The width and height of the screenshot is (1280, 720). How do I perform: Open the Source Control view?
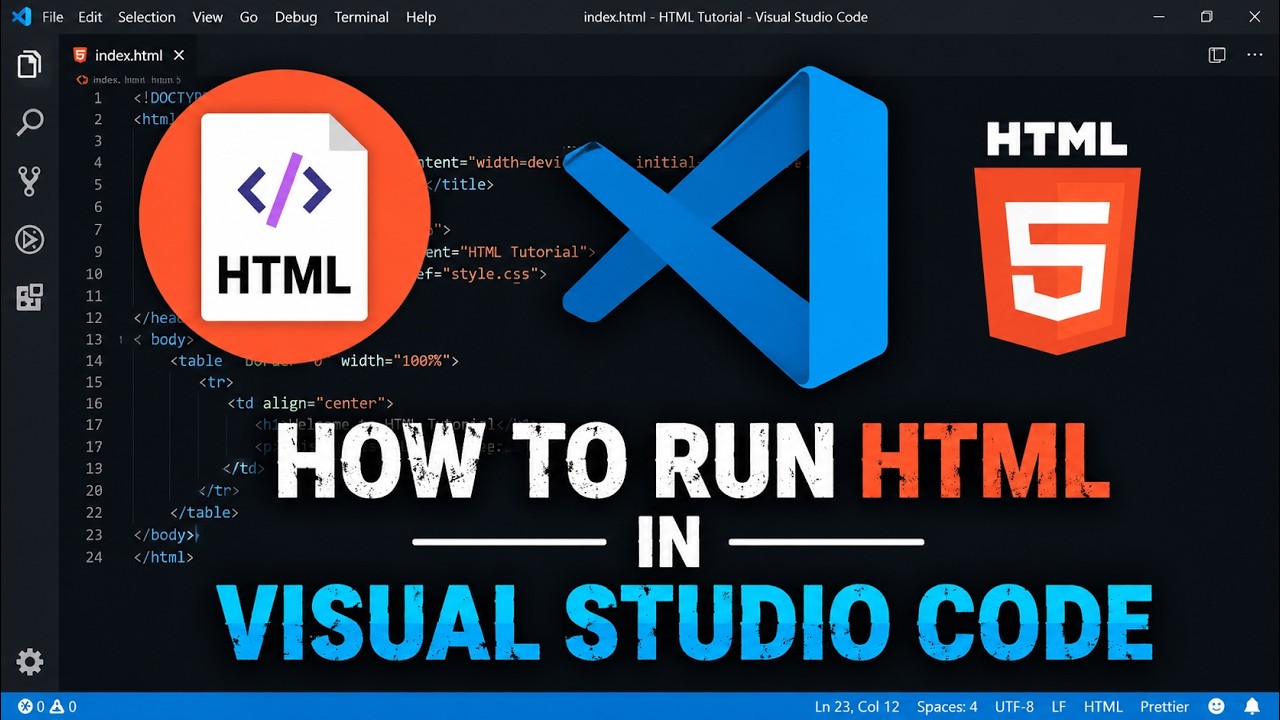coord(29,181)
